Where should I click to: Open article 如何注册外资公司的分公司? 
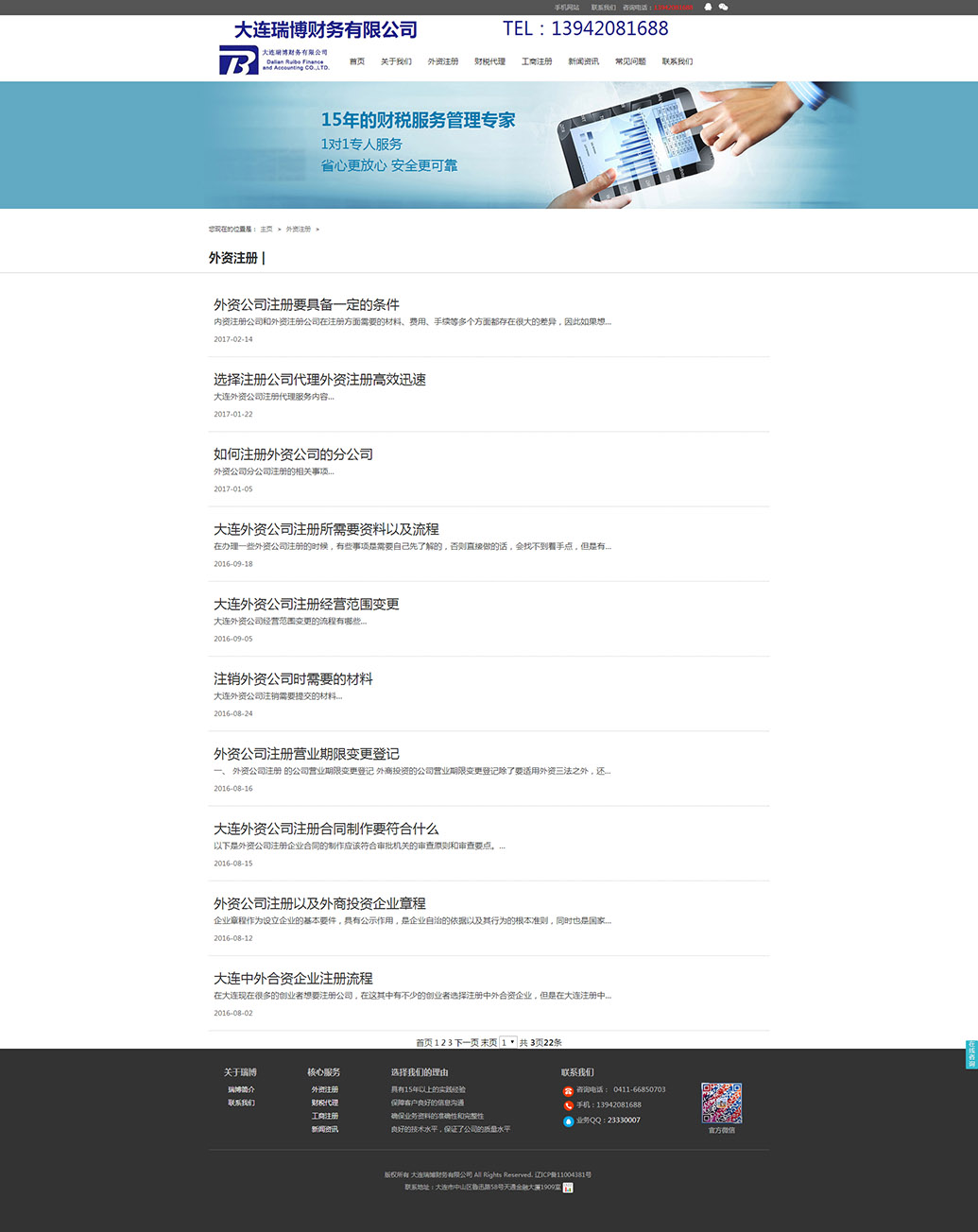click(x=293, y=454)
